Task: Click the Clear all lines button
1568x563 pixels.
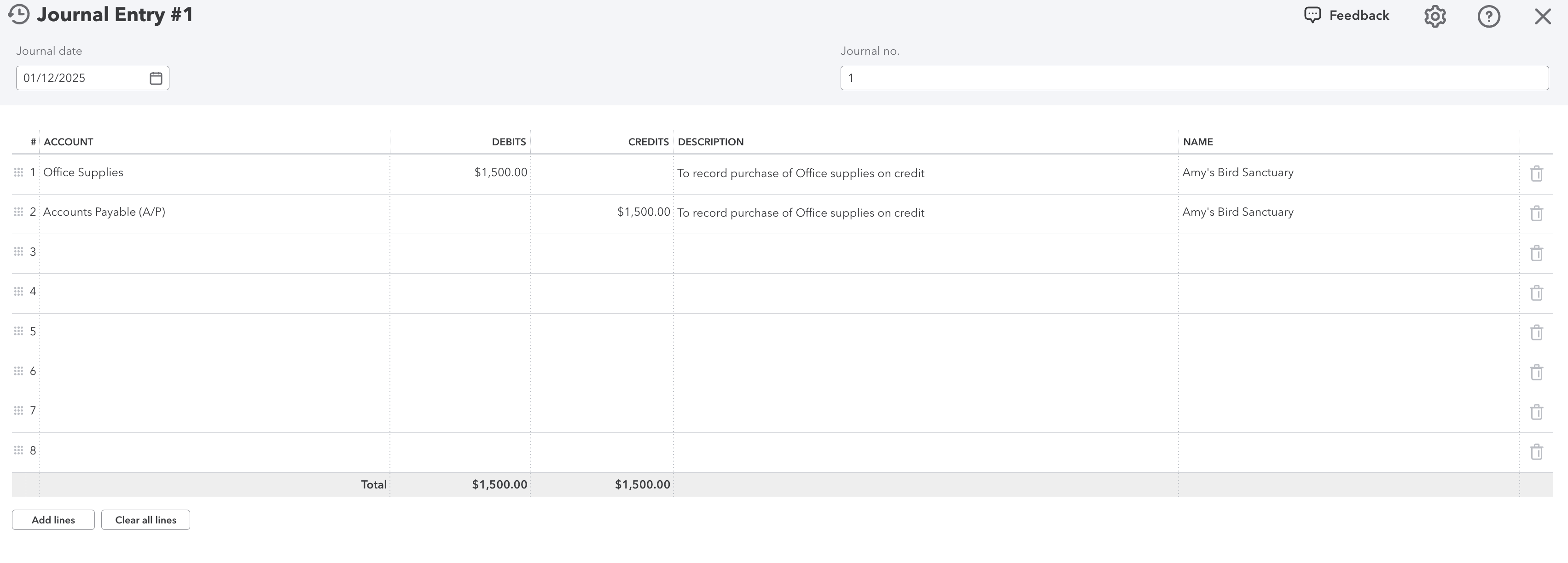Action: tap(145, 520)
